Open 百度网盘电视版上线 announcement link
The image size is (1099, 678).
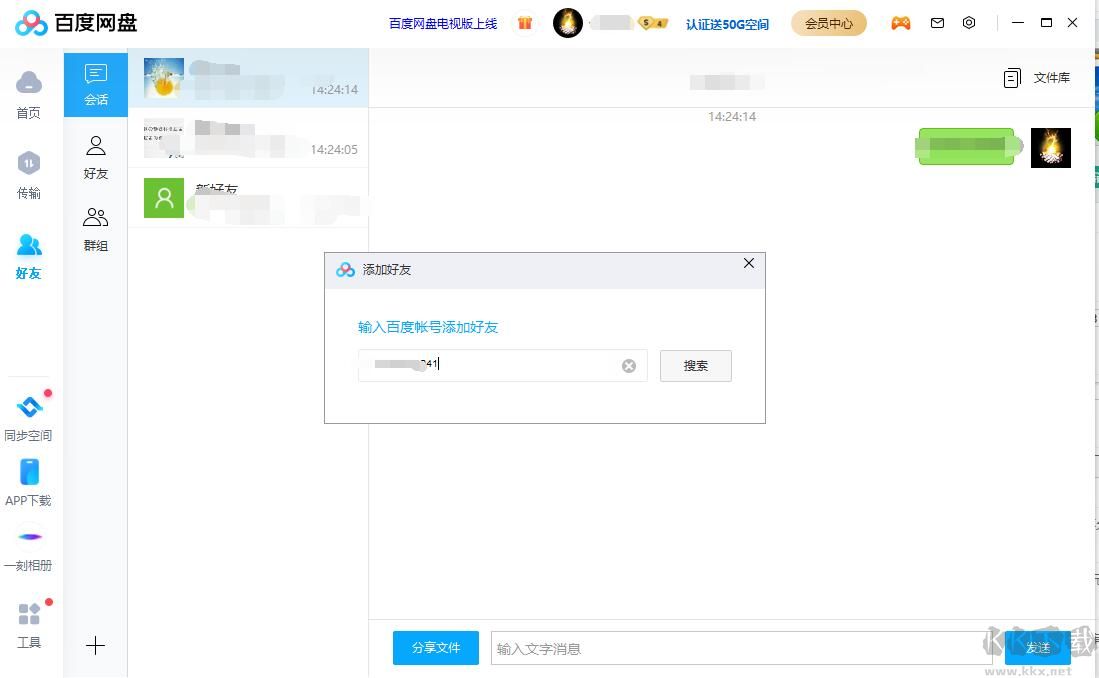click(442, 23)
